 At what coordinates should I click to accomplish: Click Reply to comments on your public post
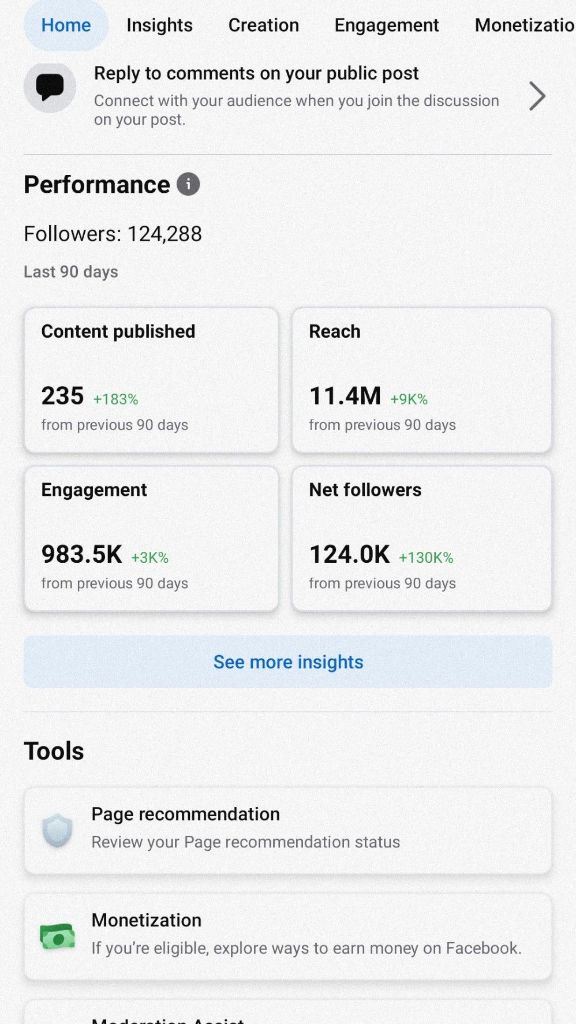255,73
